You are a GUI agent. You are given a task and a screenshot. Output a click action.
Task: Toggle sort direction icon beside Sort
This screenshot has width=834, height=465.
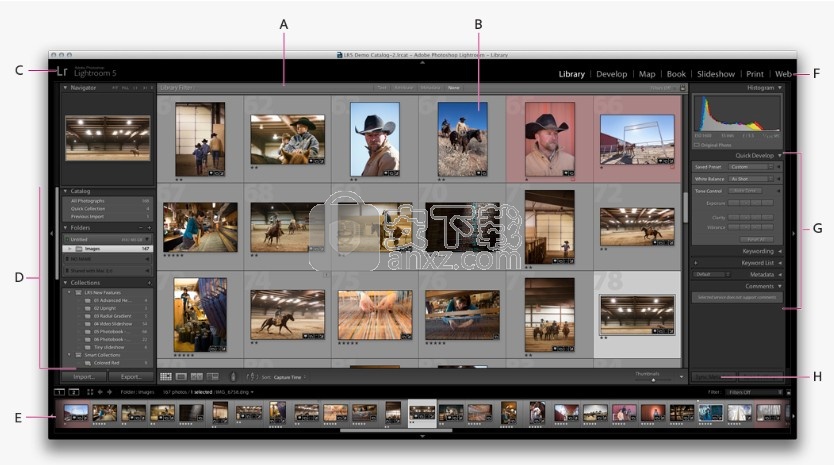pos(252,377)
